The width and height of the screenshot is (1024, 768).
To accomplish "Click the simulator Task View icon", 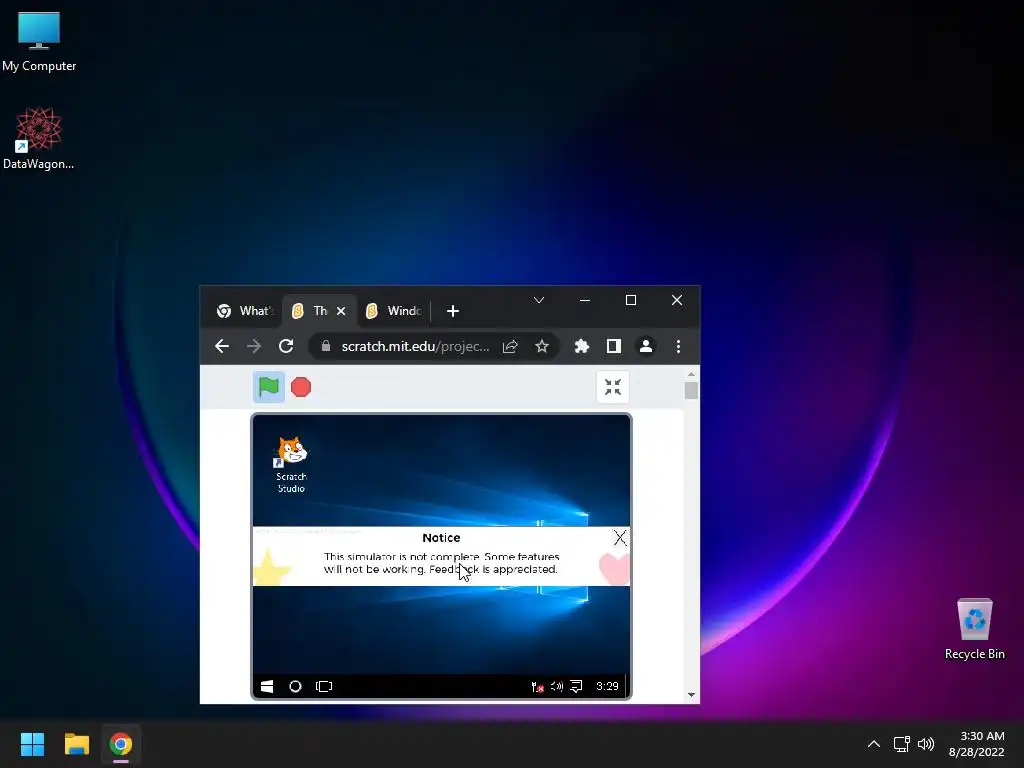I will (324, 686).
